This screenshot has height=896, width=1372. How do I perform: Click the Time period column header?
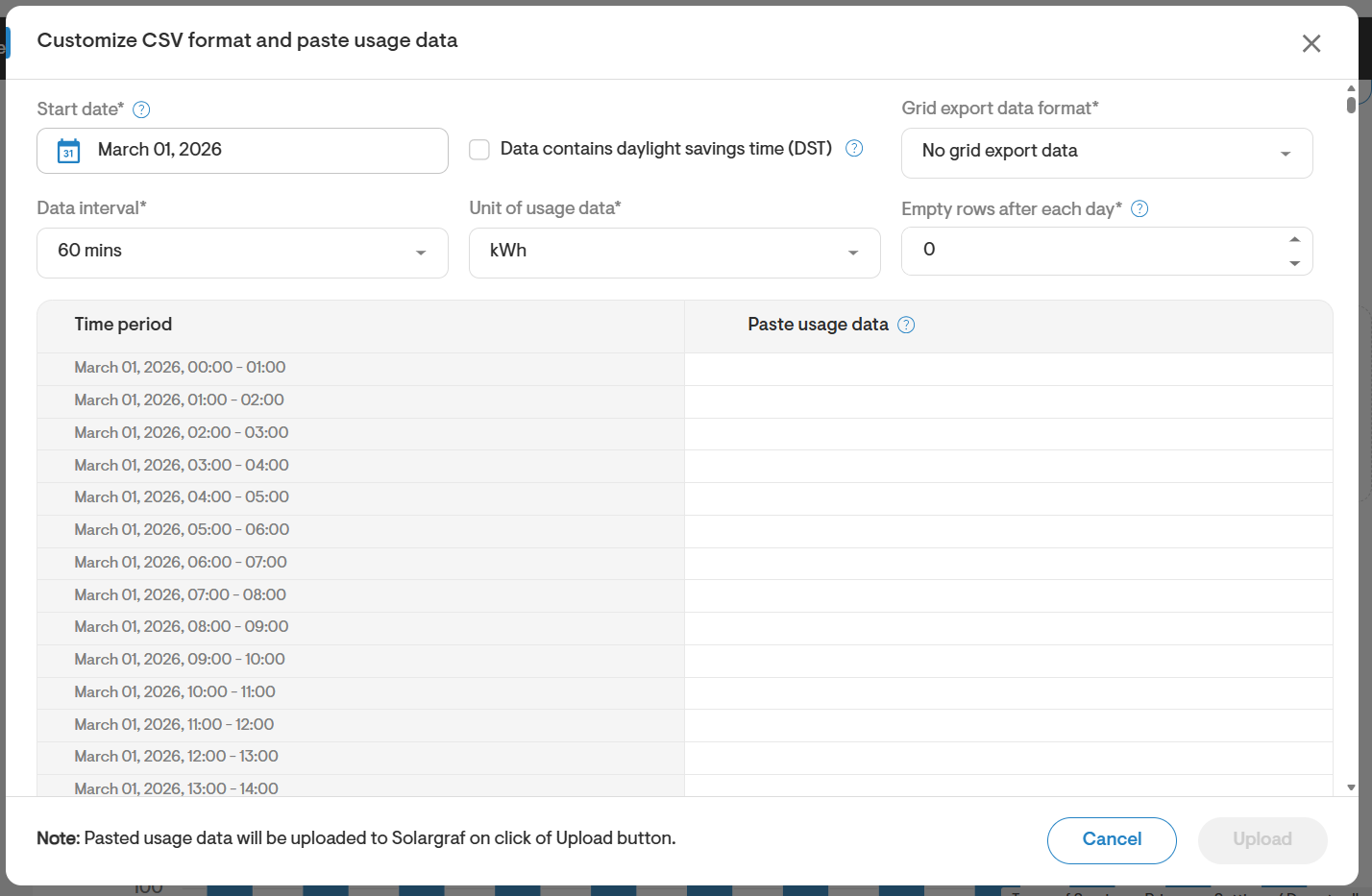click(x=360, y=326)
